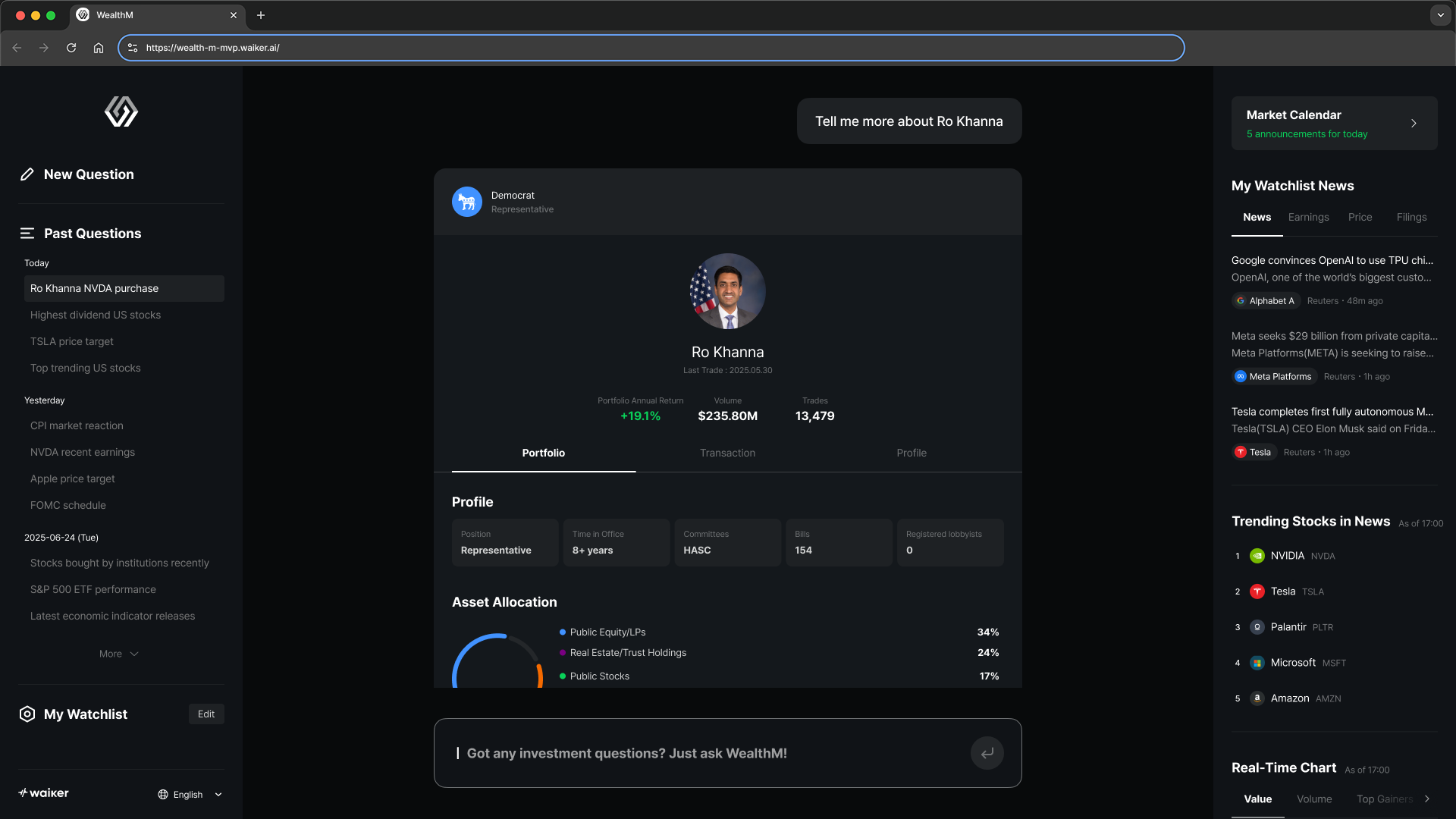
Task: Reload the page using browser refresh icon
Action: (x=71, y=48)
